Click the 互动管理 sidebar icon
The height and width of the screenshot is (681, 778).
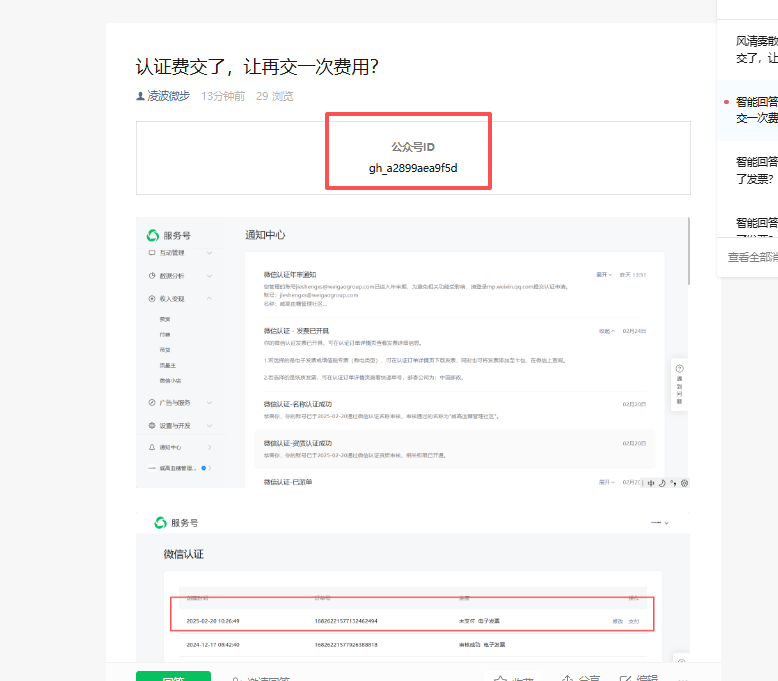click(152, 253)
